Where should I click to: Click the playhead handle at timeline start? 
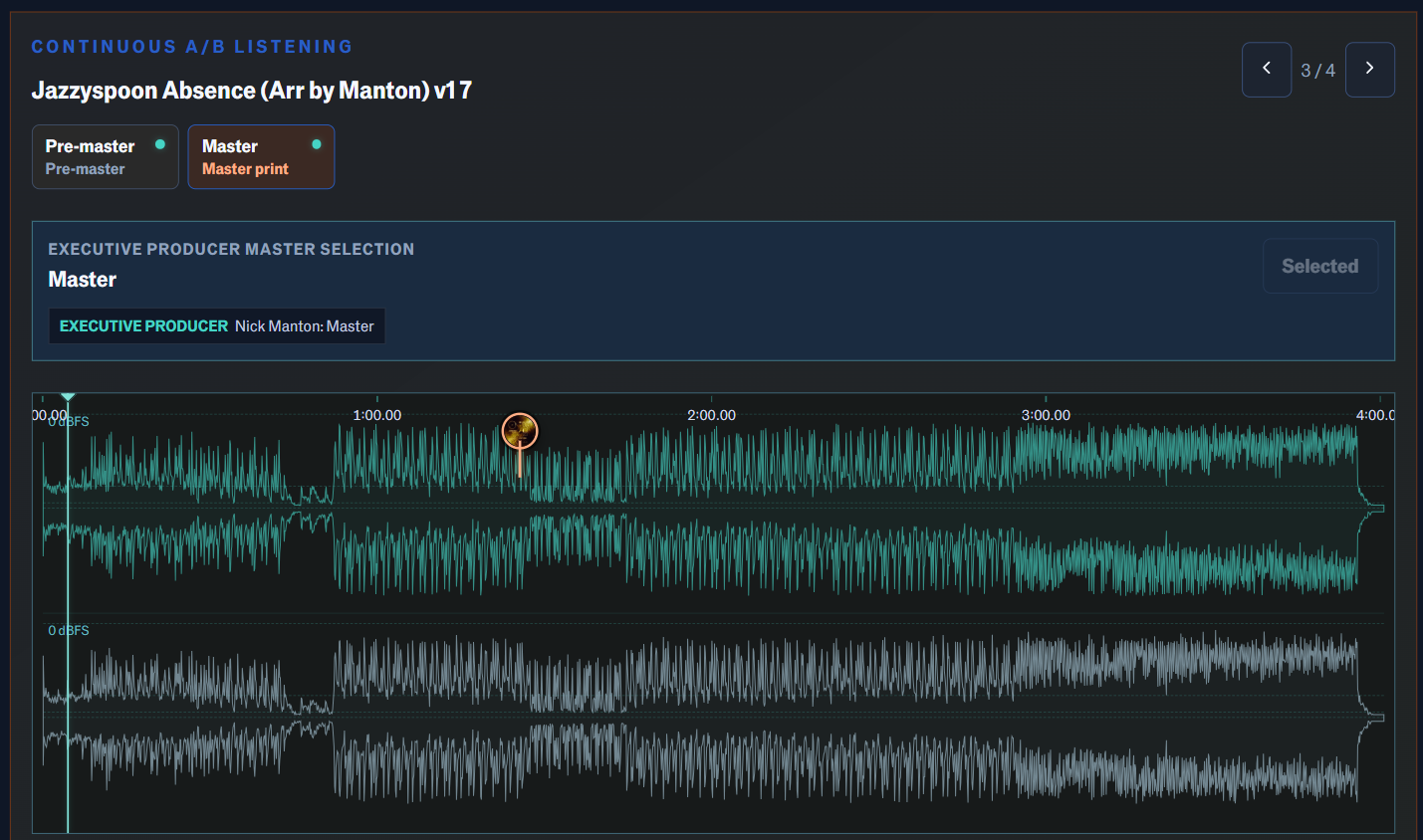coord(68,398)
